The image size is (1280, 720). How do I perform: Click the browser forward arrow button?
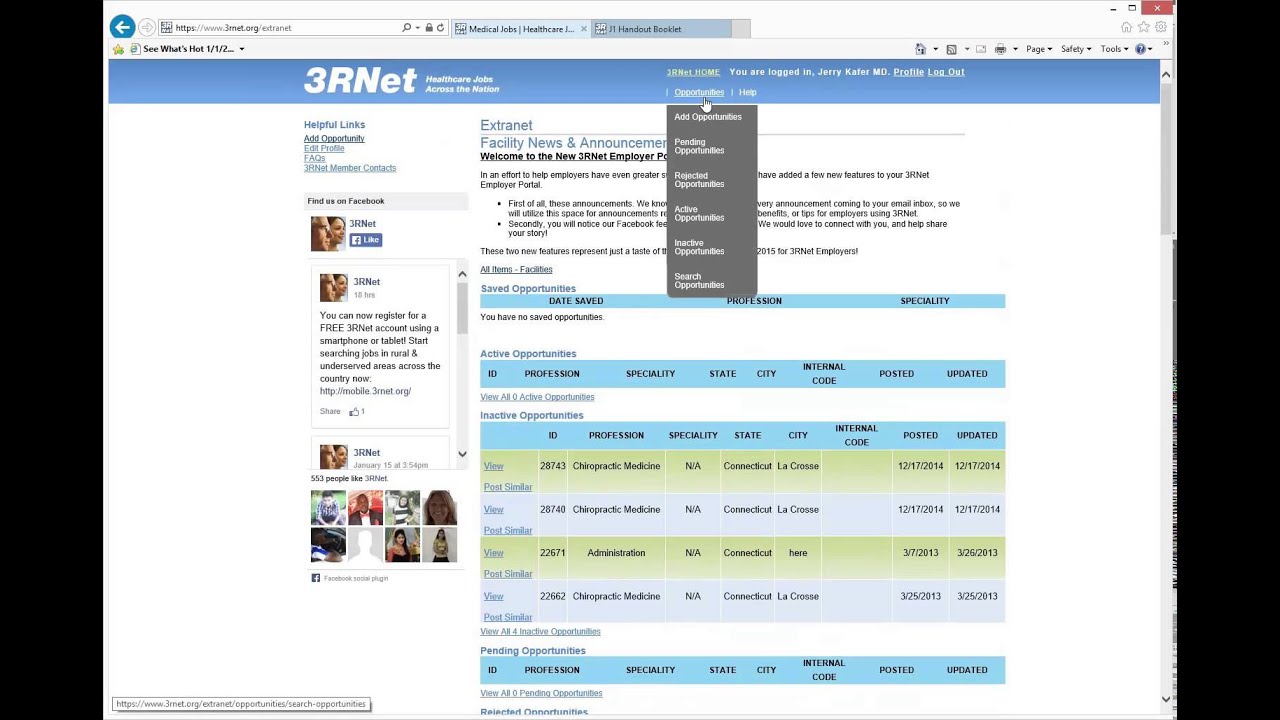[x=147, y=28]
